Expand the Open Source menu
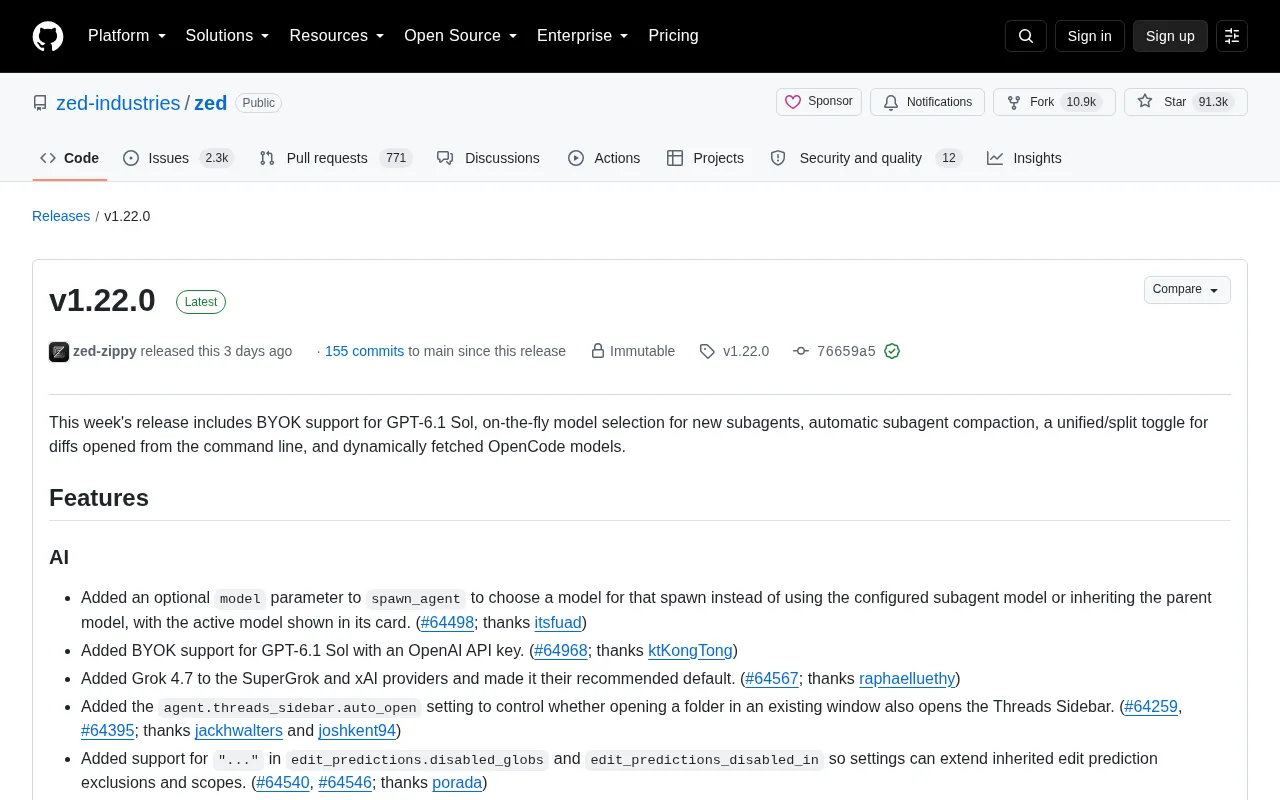 [461, 36]
